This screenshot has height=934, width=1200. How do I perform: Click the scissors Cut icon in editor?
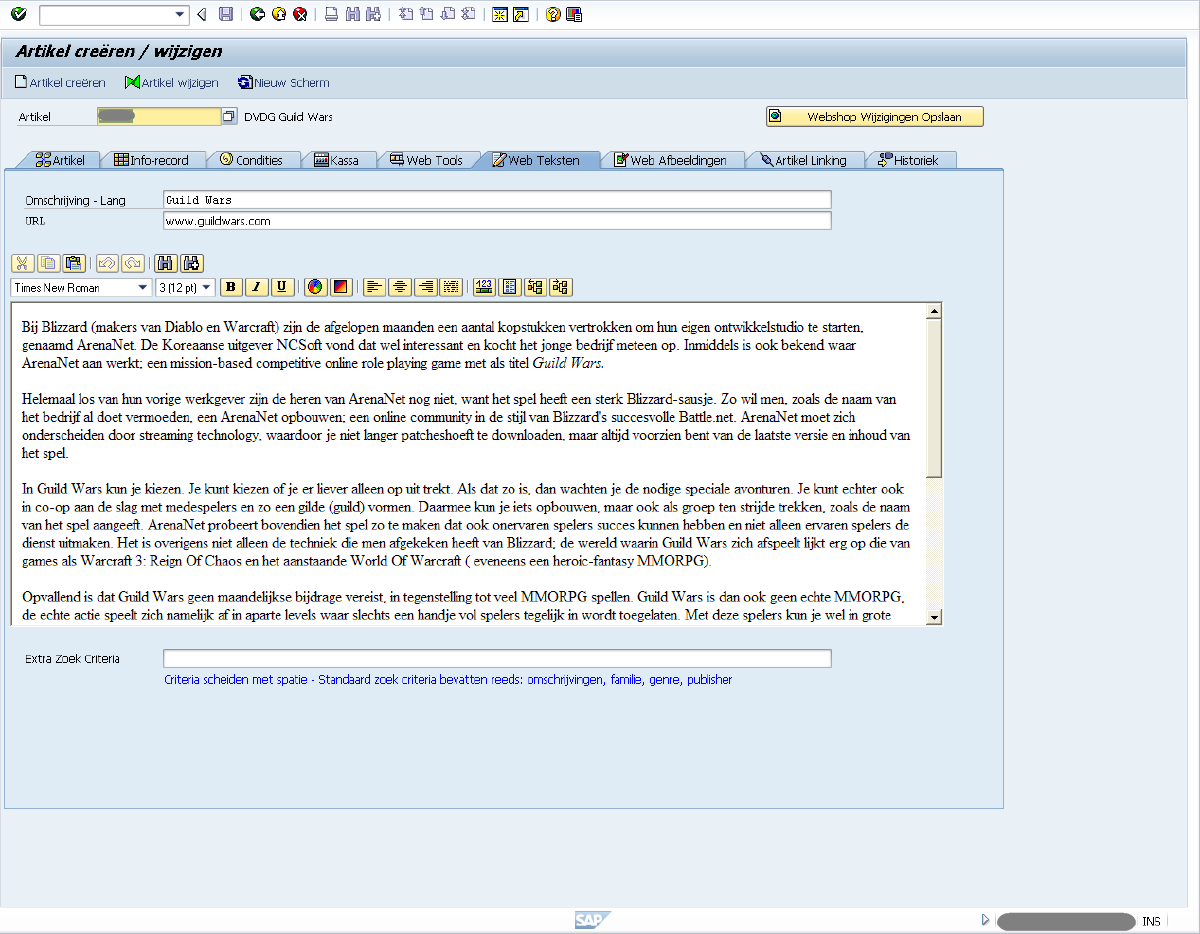tap(22, 263)
